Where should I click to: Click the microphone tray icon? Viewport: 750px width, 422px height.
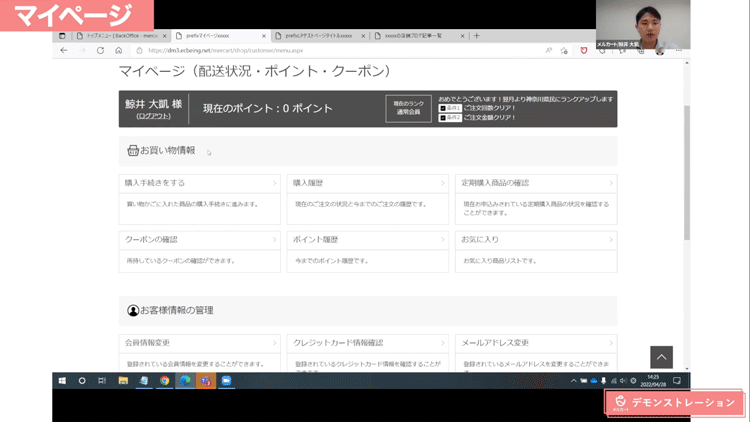[604, 381]
